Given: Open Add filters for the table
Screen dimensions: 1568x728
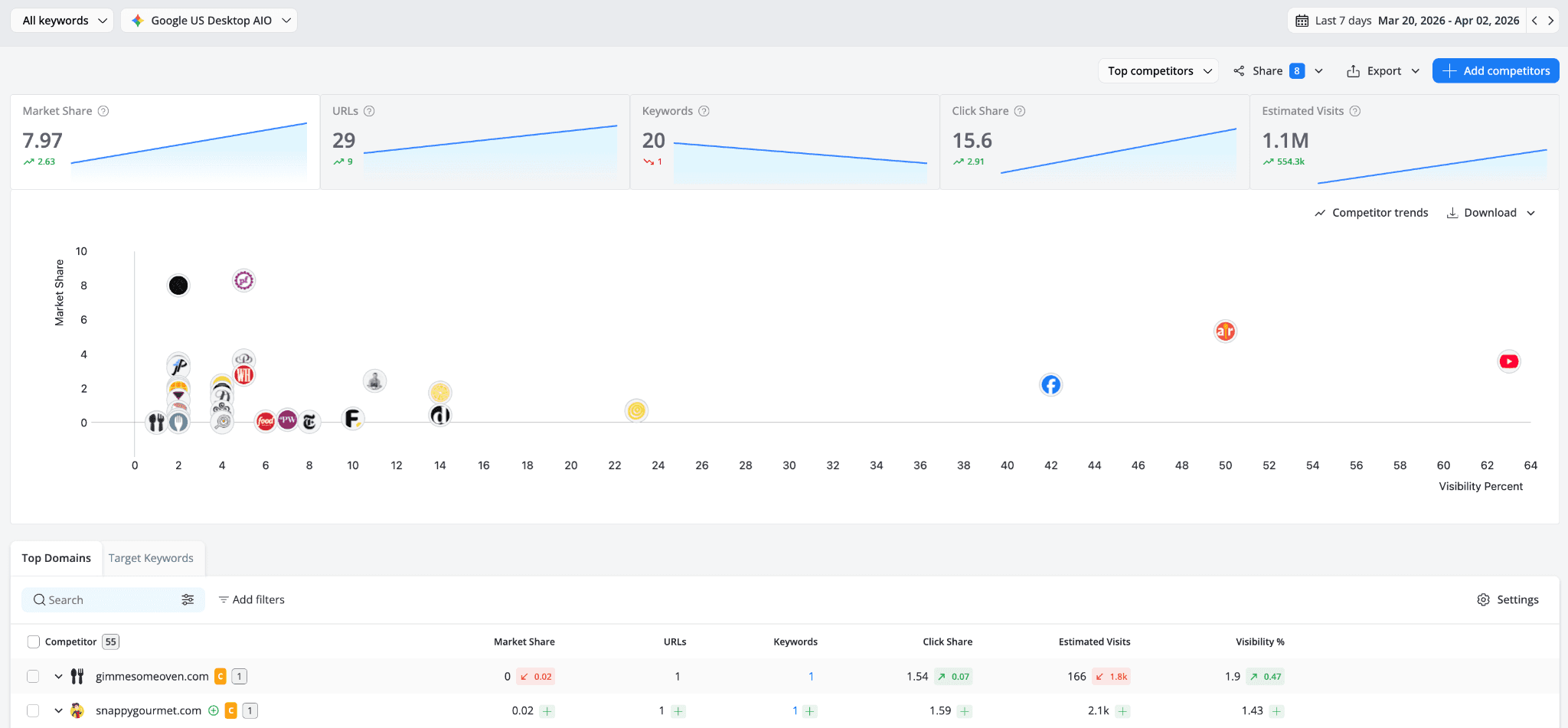Looking at the screenshot, I should pos(251,599).
